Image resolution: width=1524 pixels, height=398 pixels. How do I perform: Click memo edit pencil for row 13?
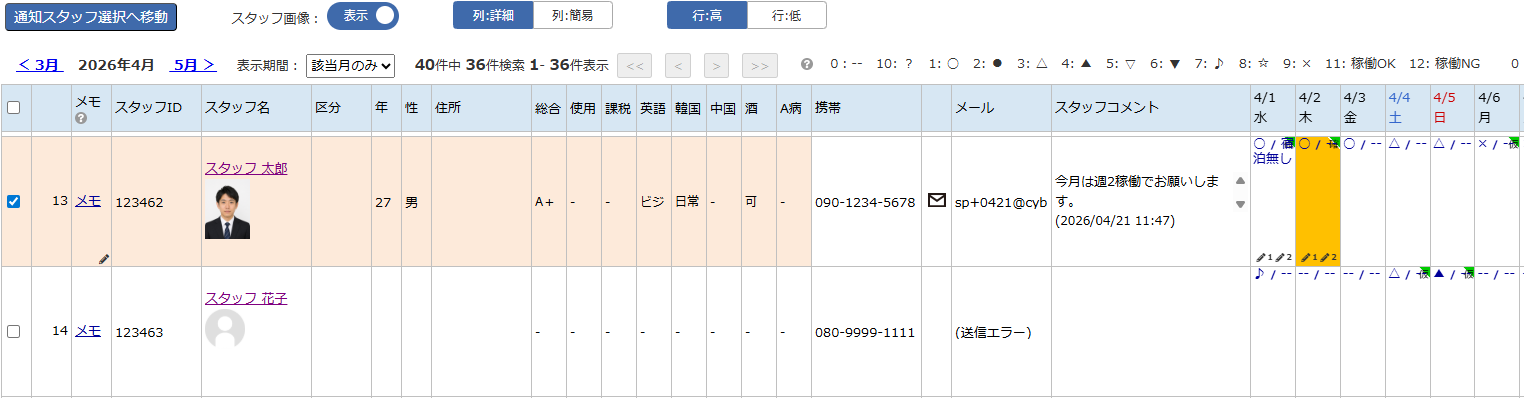(x=104, y=259)
